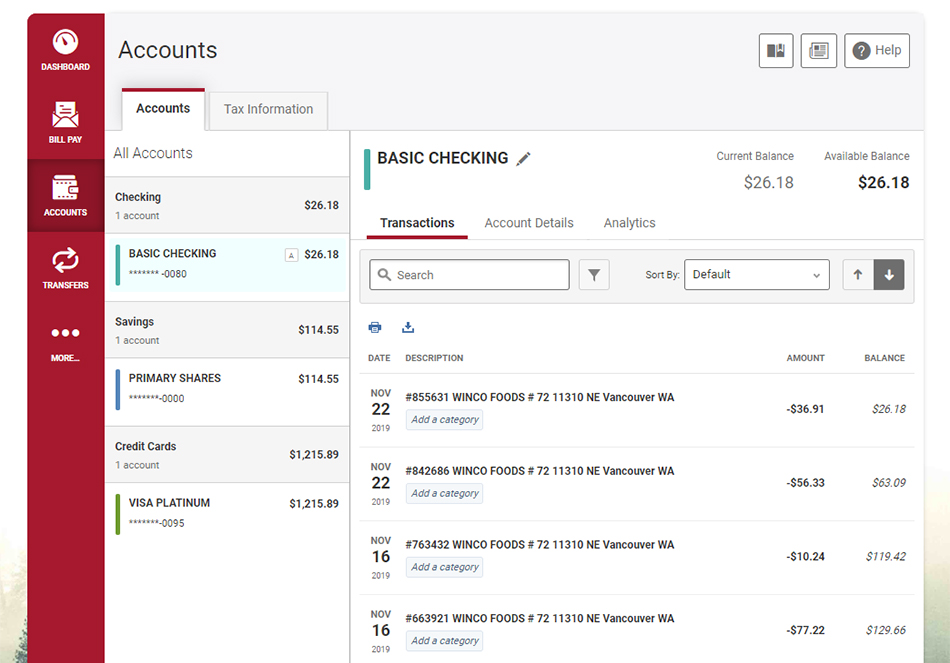Sort transactions in descending order
The height and width of the screenshot is (663, 950).
coord(889,275)
